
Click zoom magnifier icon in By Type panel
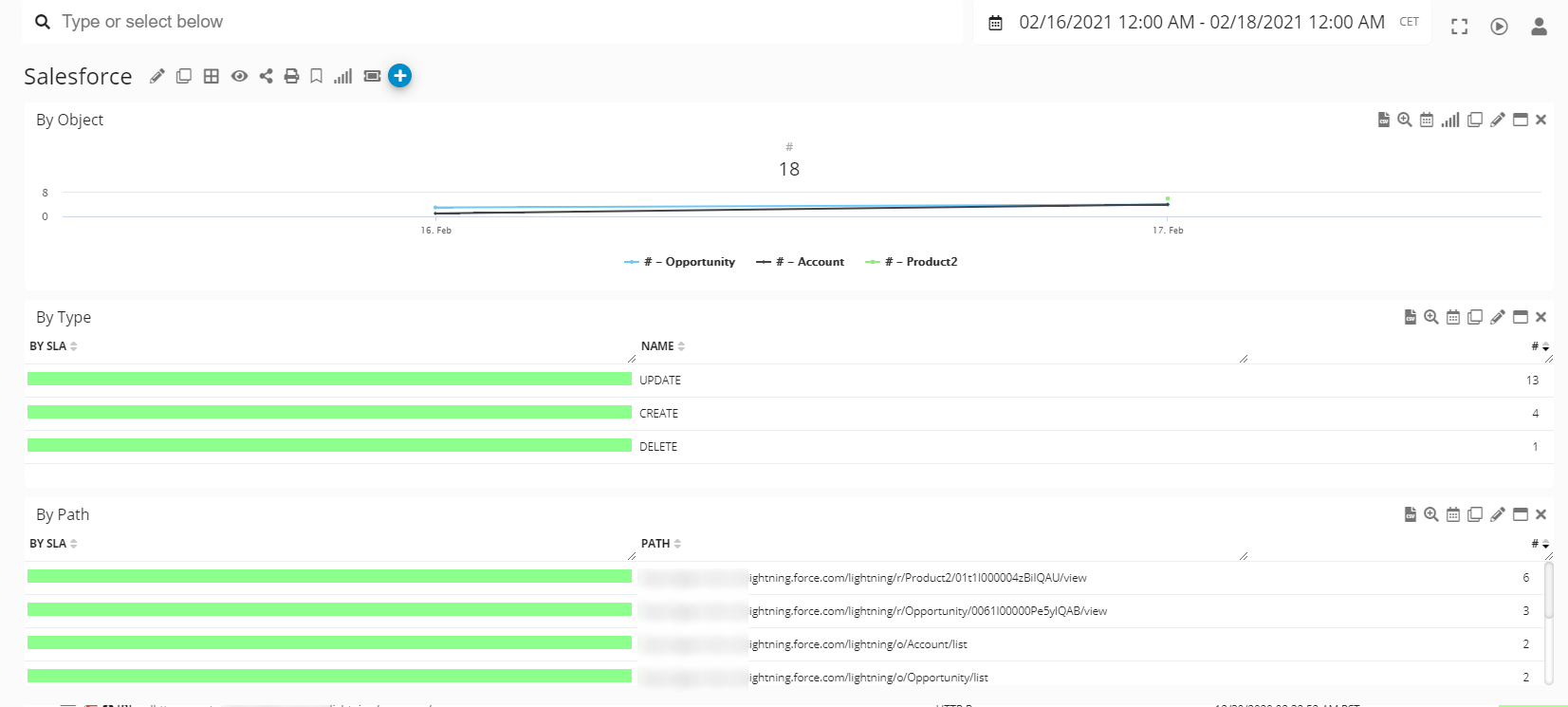(x=1431, y=317)
